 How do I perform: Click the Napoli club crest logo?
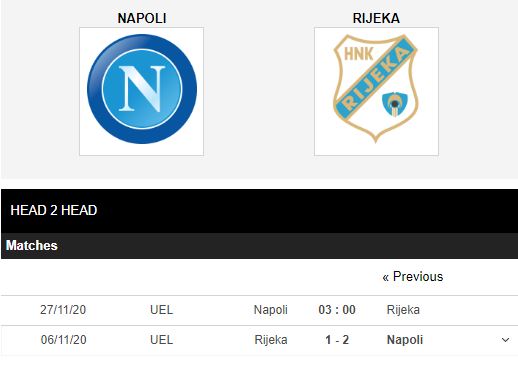pyautogui.click(x=142, y=89)
